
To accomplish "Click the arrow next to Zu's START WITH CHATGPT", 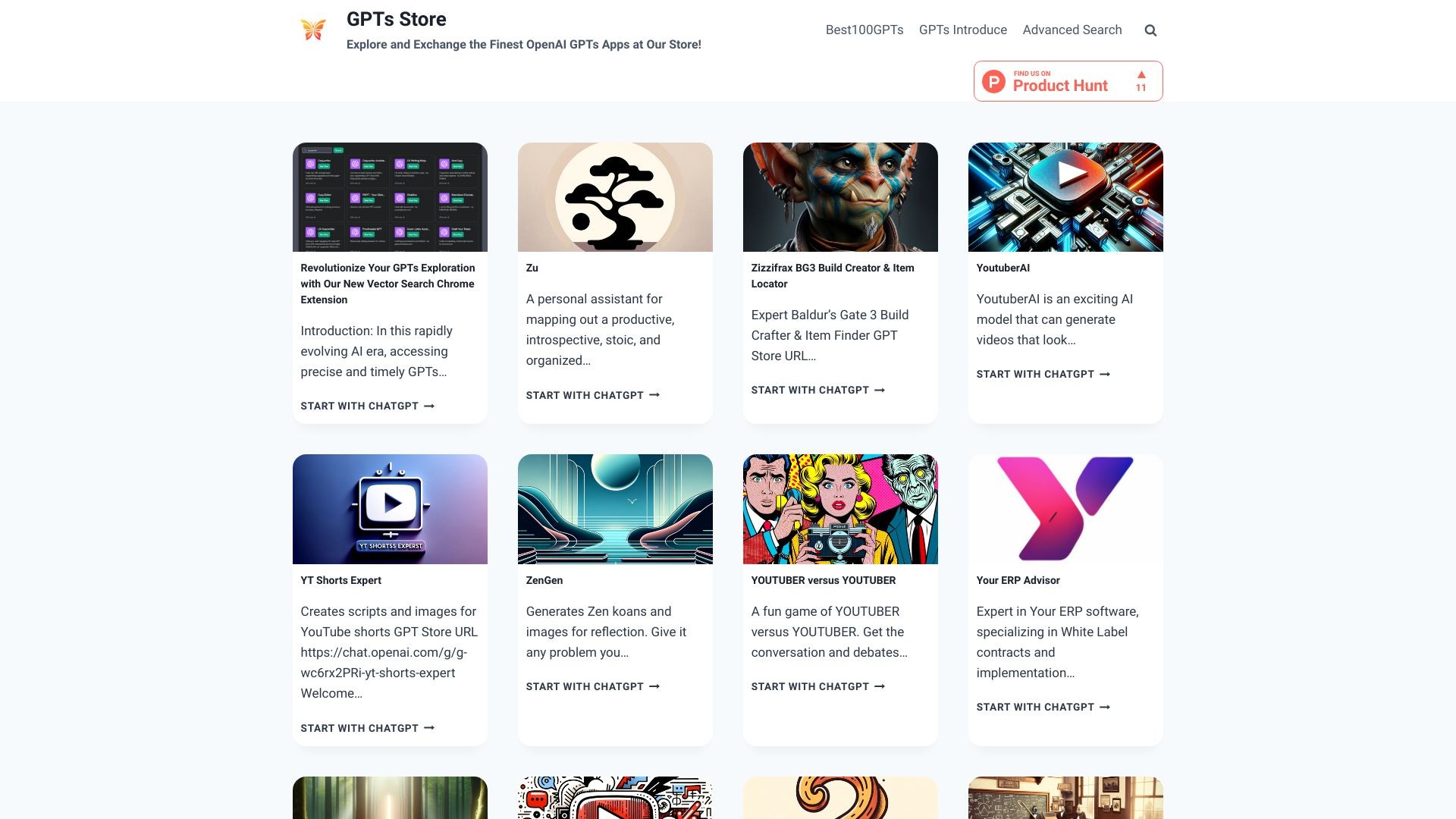I will coord(653,395).
